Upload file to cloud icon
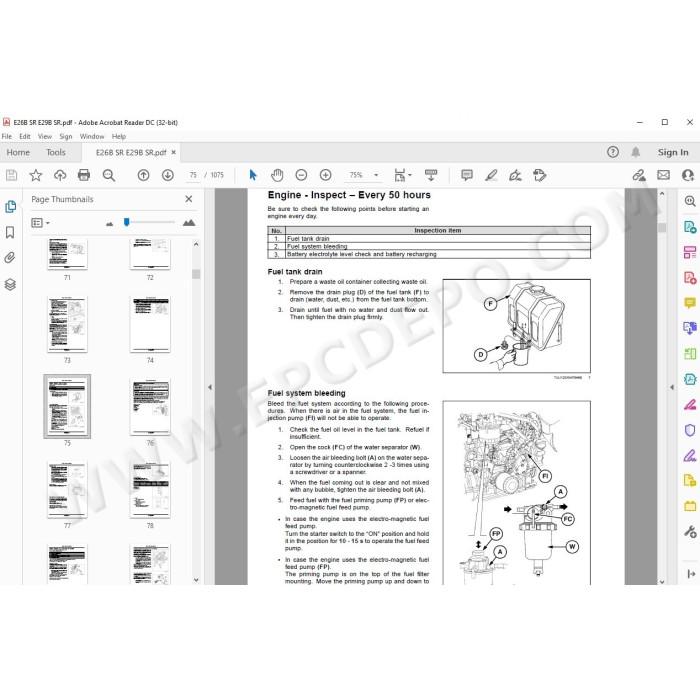 click(60, 175)
